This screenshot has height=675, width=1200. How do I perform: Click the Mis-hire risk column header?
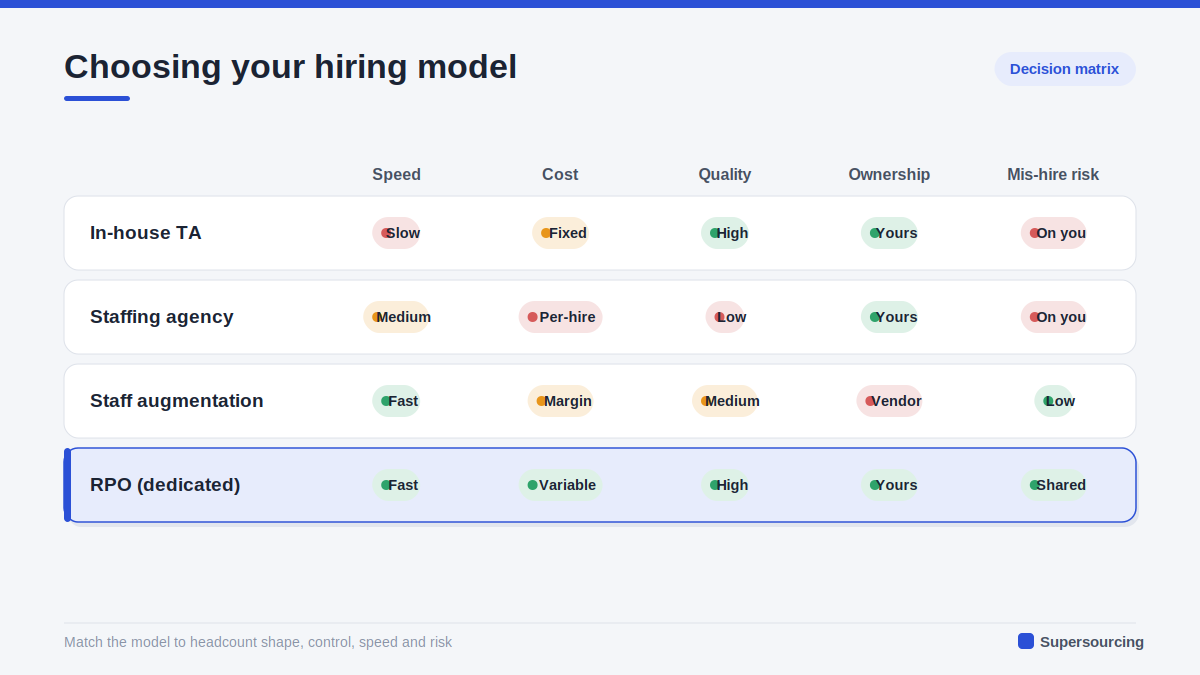[1053, 174]
